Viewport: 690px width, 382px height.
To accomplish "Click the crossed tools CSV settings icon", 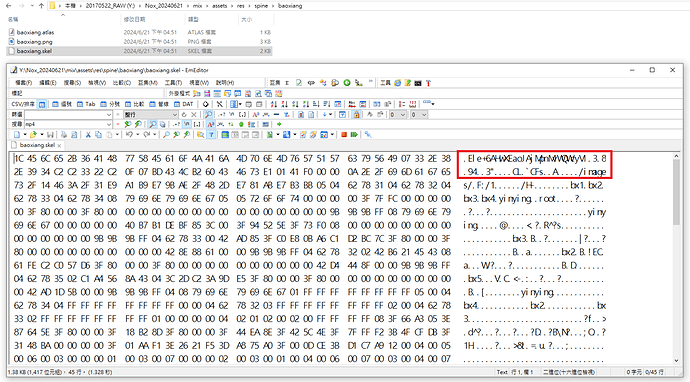I will (x=219, y=104).
